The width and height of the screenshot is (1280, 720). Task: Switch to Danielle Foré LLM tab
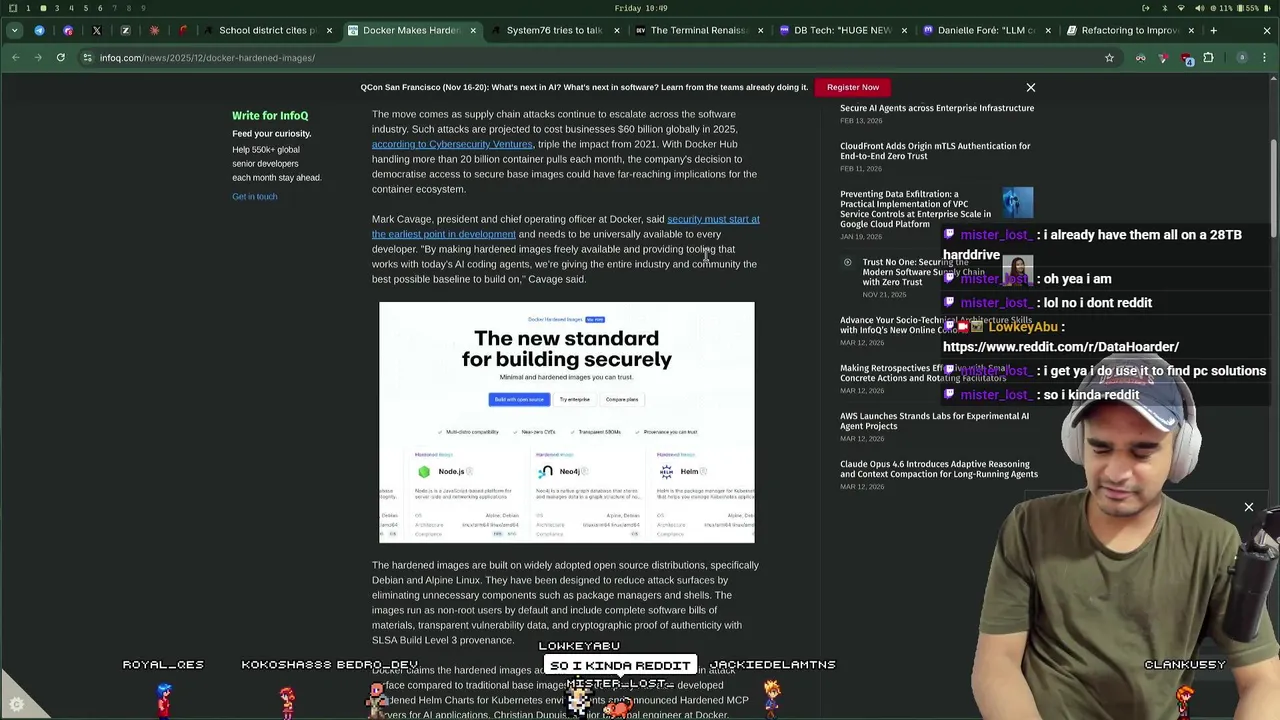click(985, 30)
